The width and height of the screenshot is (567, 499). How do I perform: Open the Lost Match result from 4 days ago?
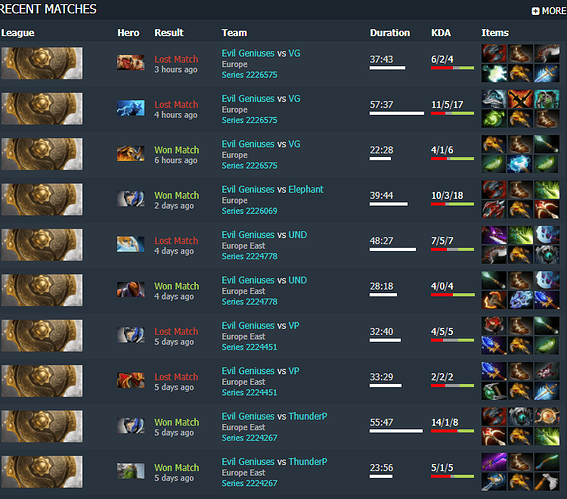(176, 241)
